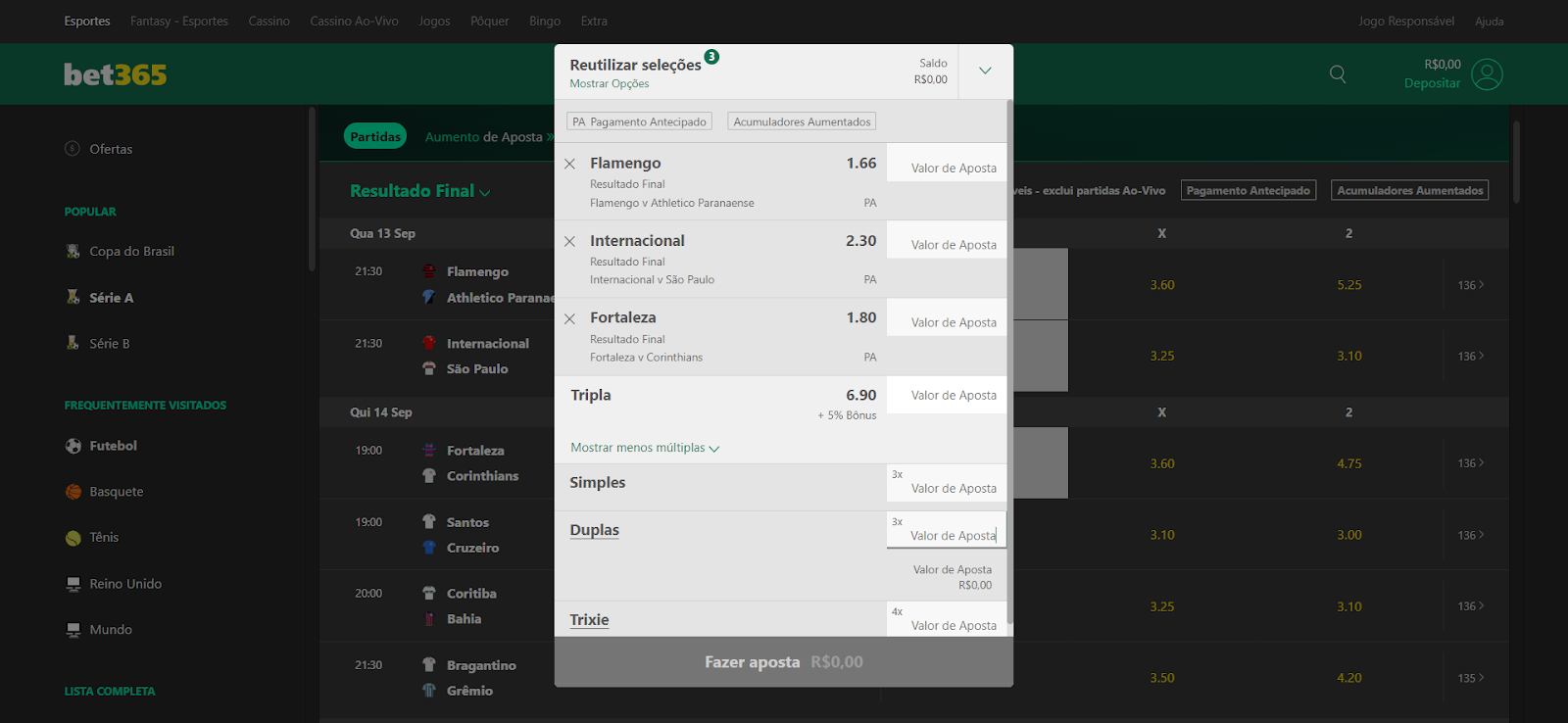Select away odds 4.75 for Corinthians
This screenshot has height=723, width=1568.
click(x=1349, y=463)
